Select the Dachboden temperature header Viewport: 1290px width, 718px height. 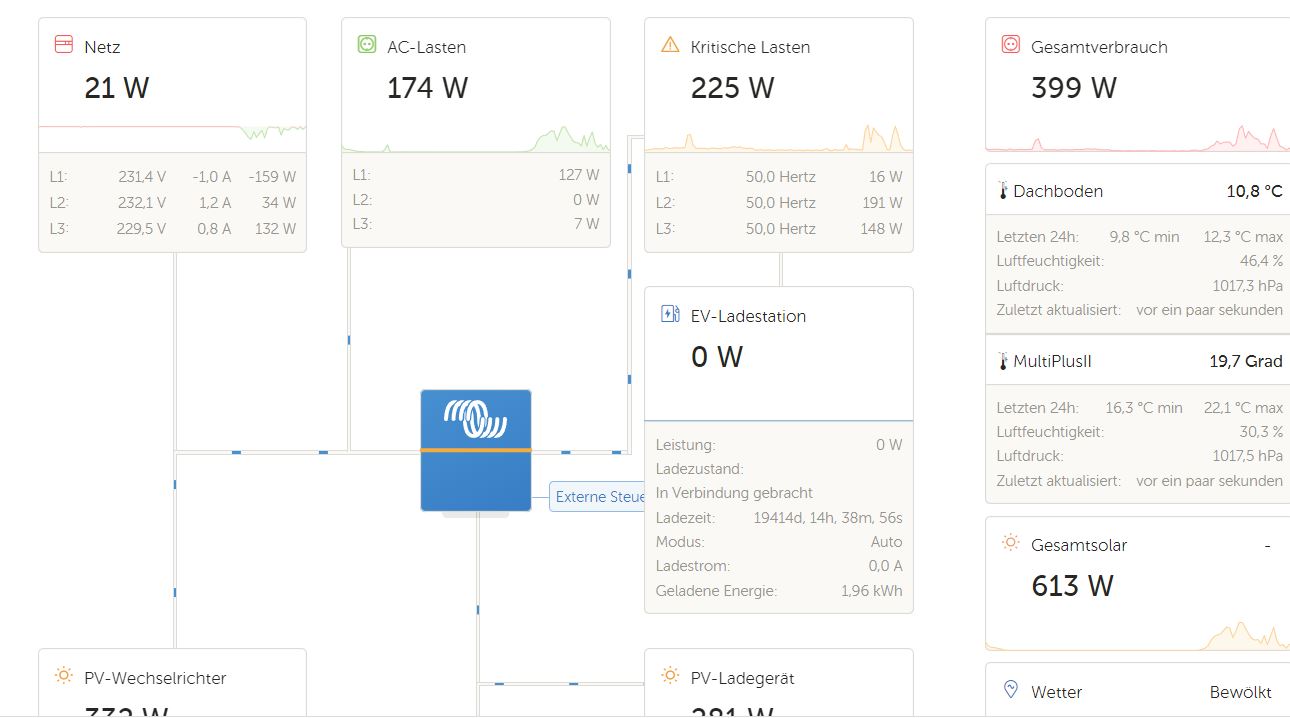click(1137, 191)
